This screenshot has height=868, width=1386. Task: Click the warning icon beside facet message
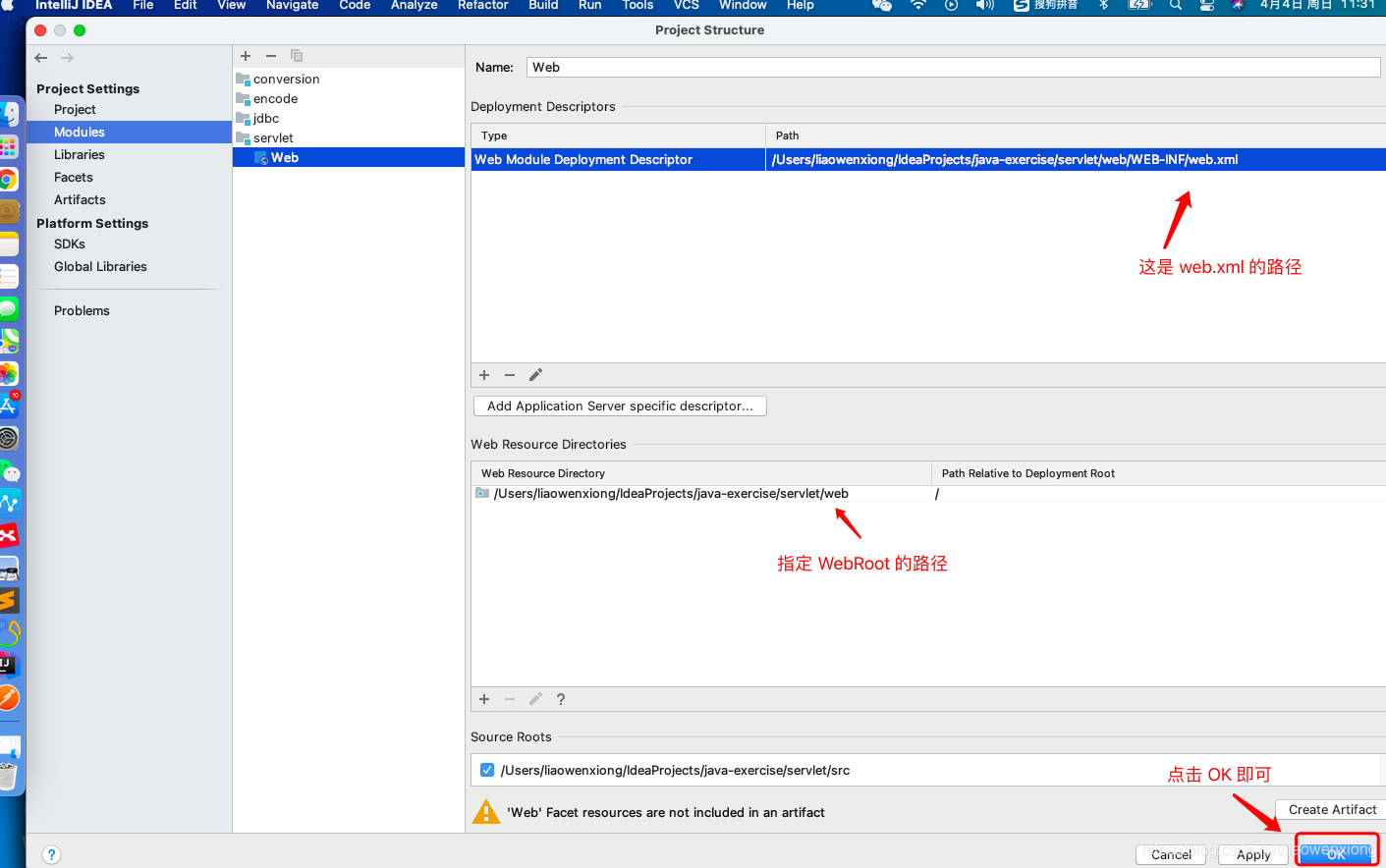click(486, 812)
